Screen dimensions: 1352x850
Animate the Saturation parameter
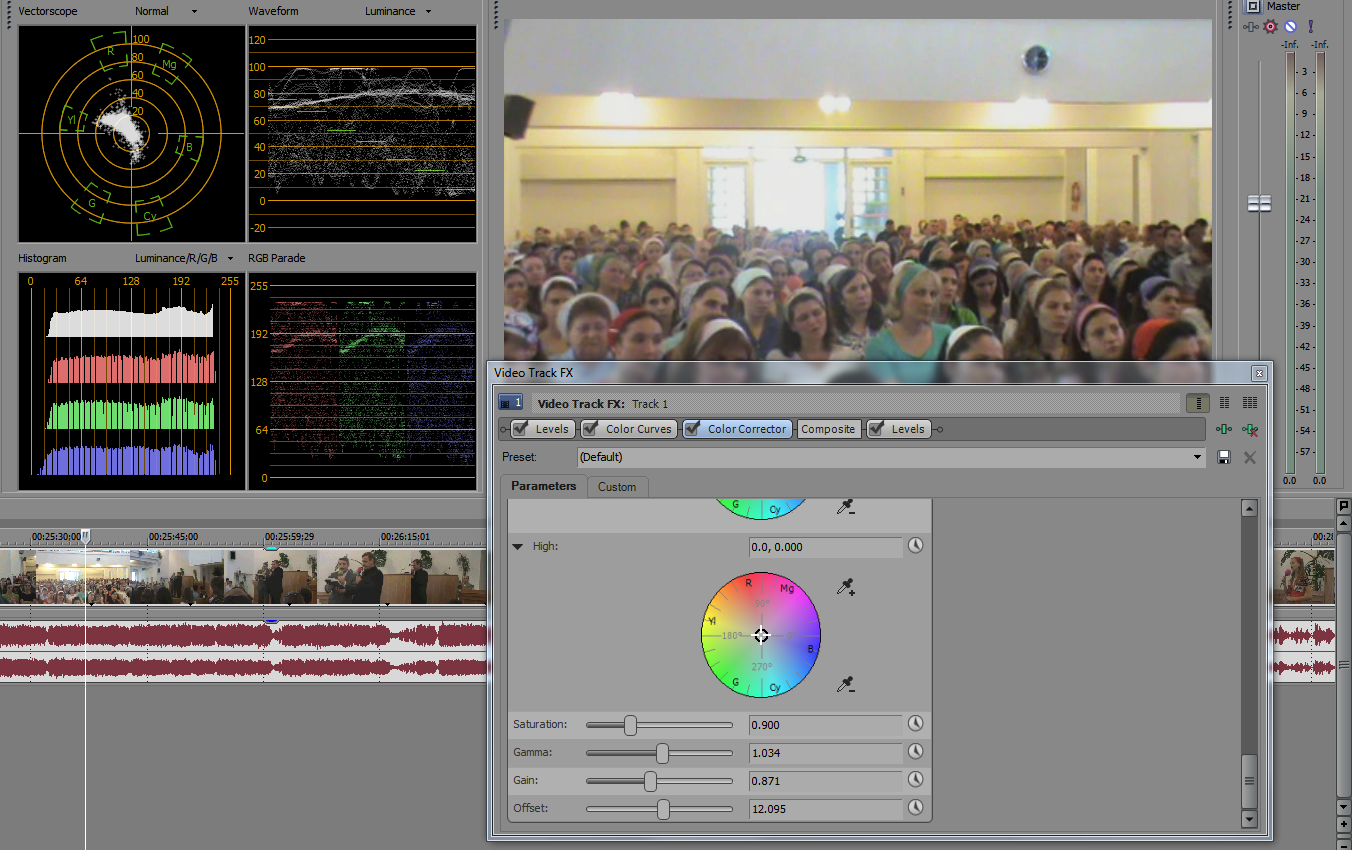coord(914,724)
